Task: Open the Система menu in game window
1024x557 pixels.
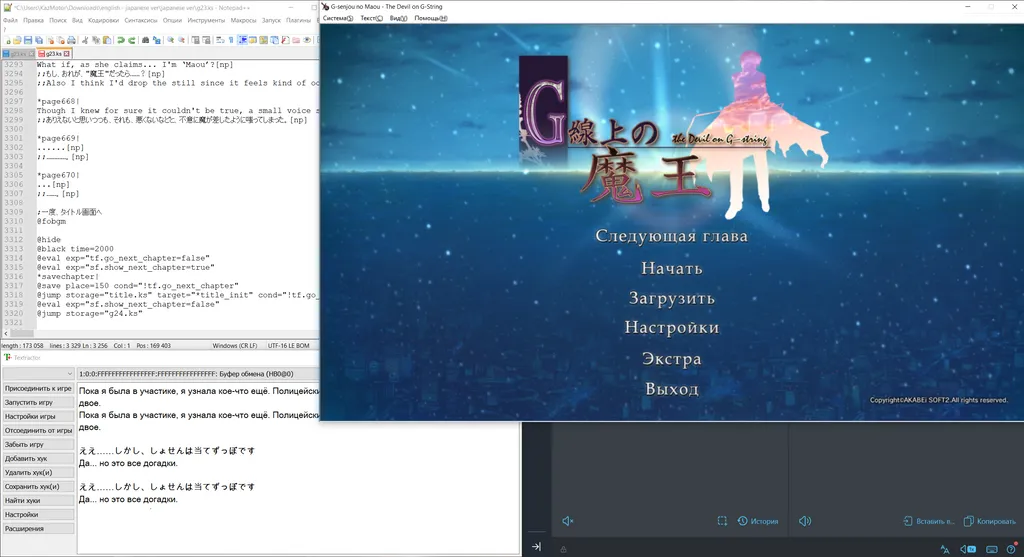Action: 337,18
